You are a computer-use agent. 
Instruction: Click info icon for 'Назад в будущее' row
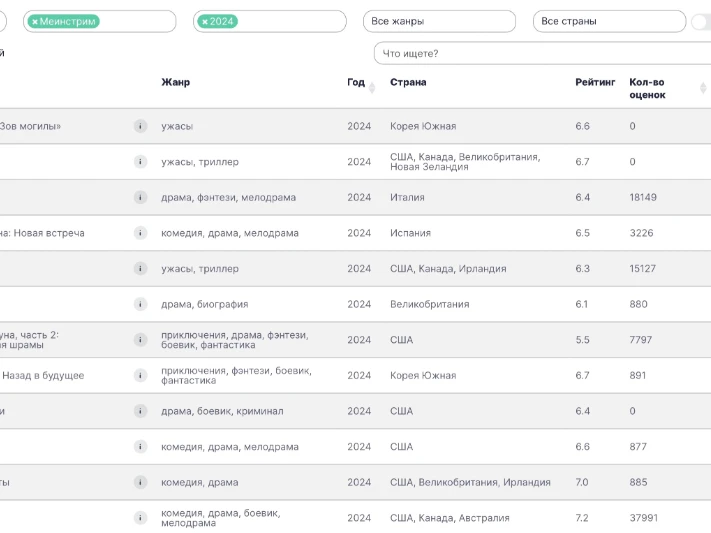140,375
